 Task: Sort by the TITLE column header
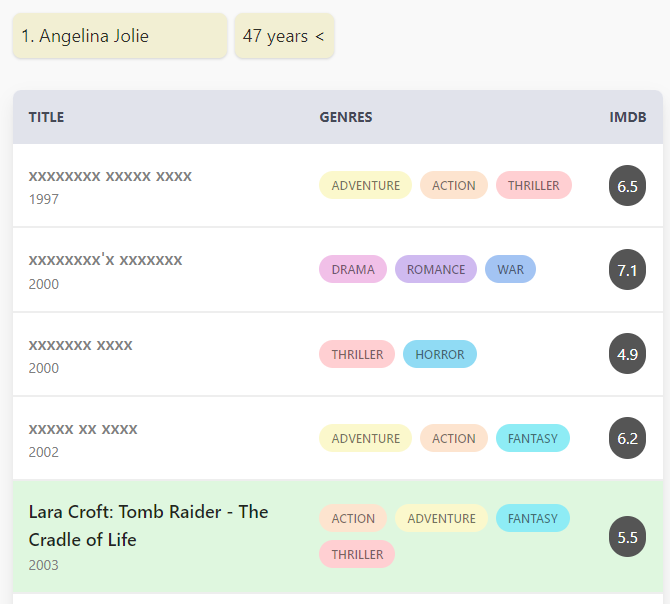tap(46, 117)
